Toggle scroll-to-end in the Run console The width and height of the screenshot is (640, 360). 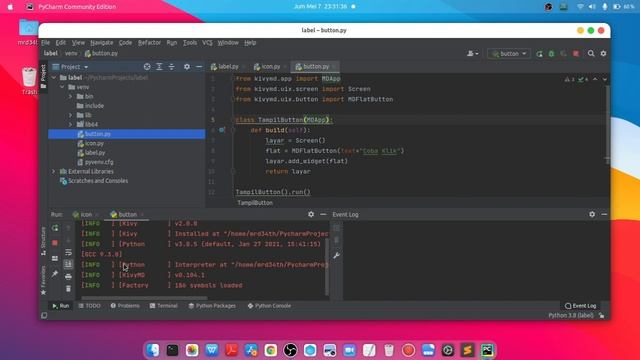click(x=68, y=264)
